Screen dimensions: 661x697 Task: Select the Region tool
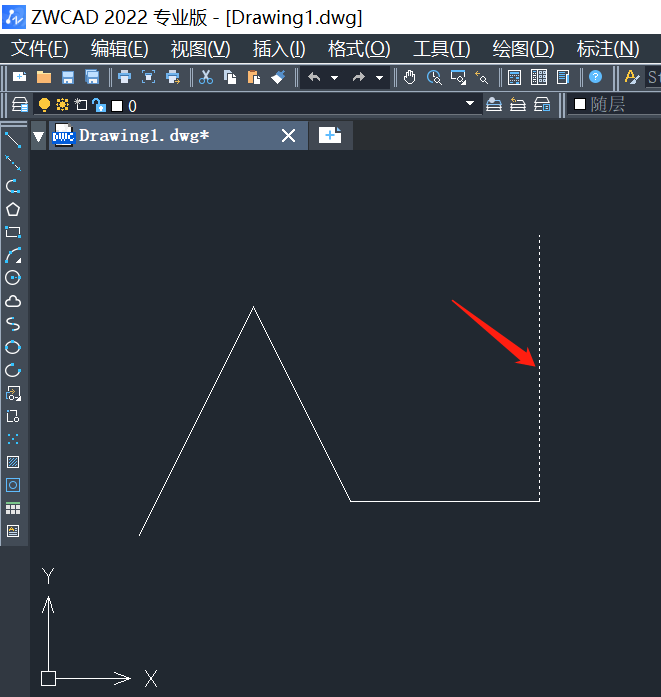[x=13, y=485]
